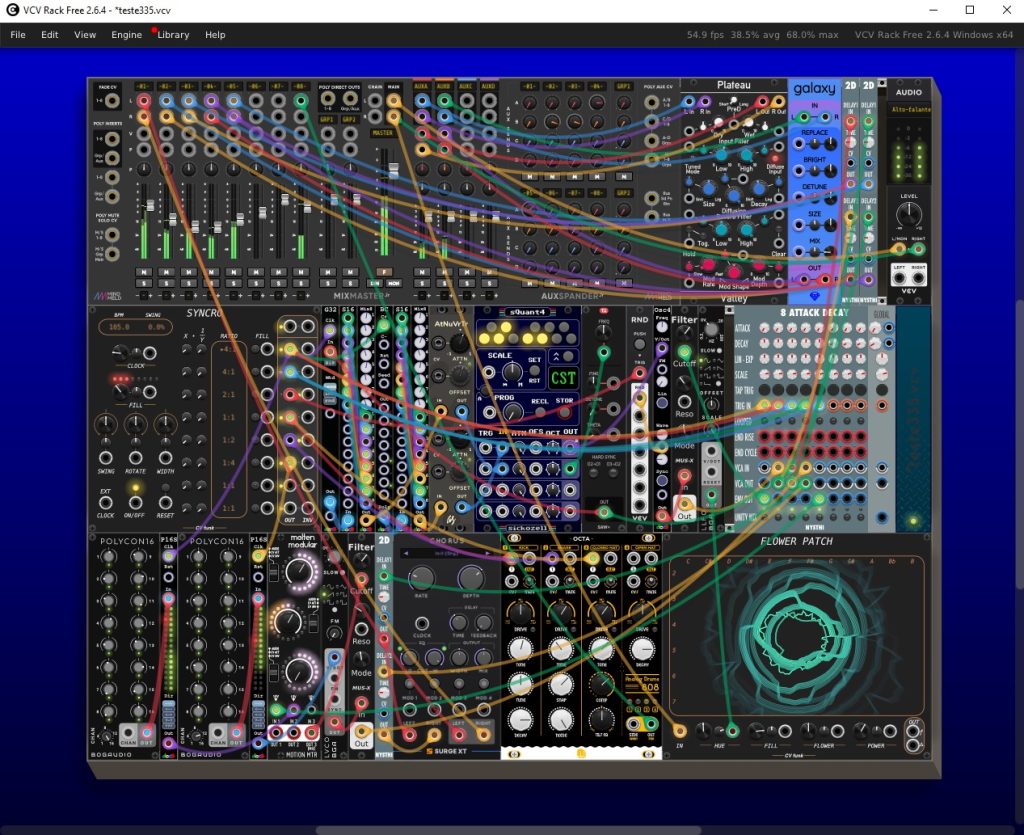
Task: Click the Chorus RATE knob
Action: [421, 576]
